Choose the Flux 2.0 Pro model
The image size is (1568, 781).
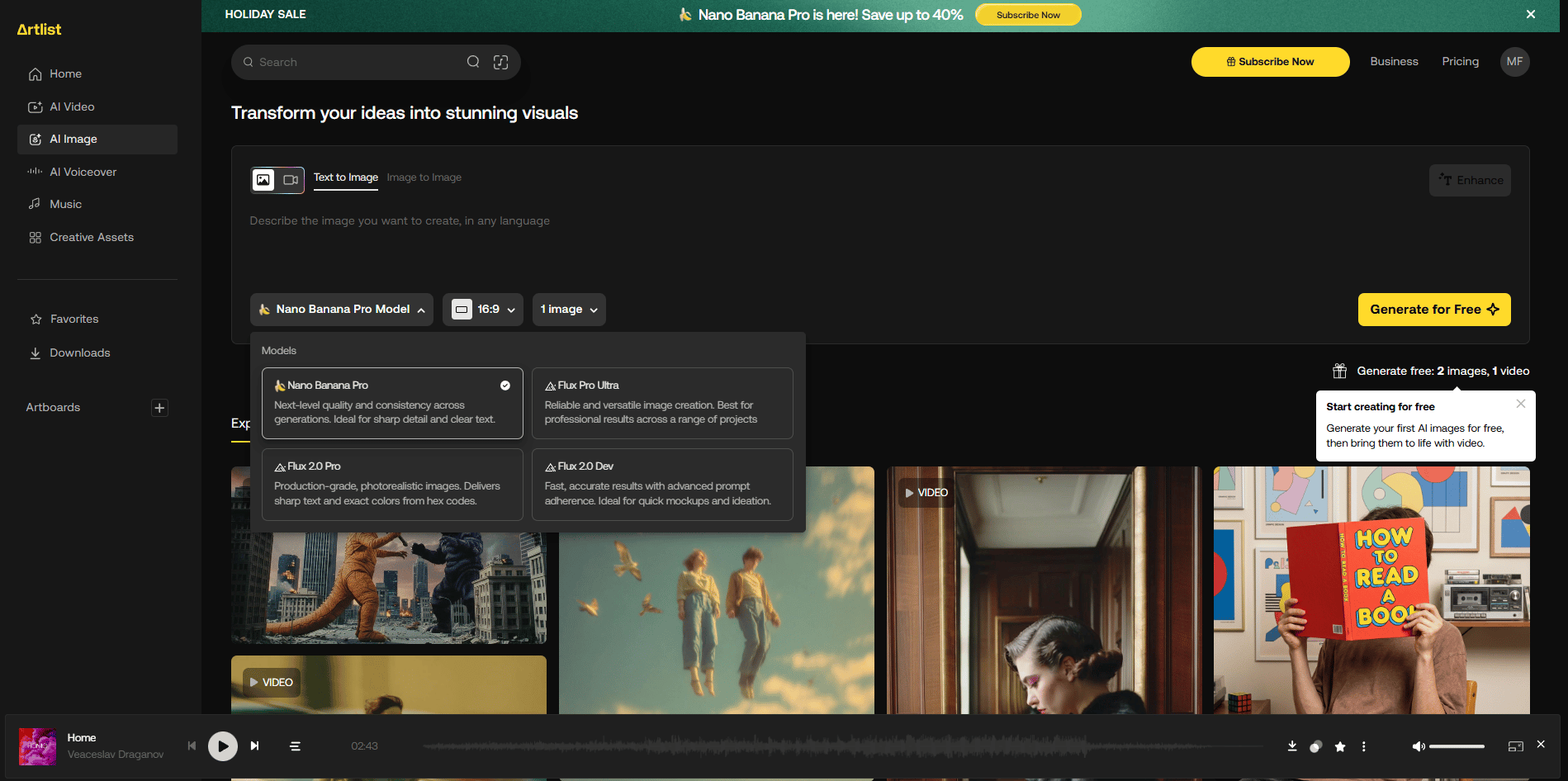tap(392, 485)
